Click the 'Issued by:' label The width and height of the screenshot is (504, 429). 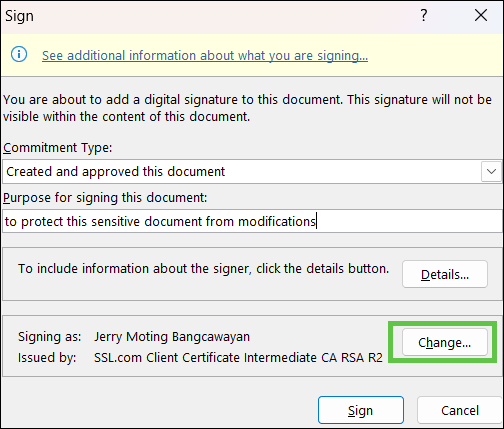[47, 357]
